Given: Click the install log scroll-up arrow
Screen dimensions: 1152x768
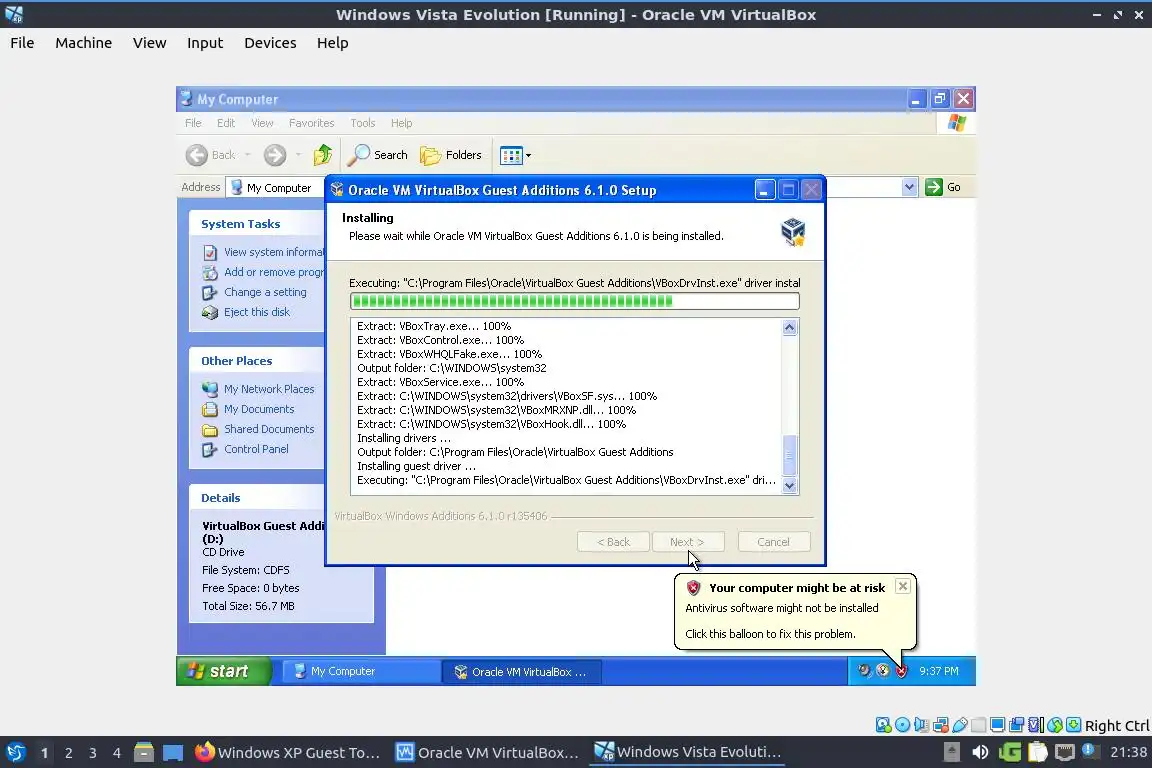Looking at the screenshot, I should [790, 327].
